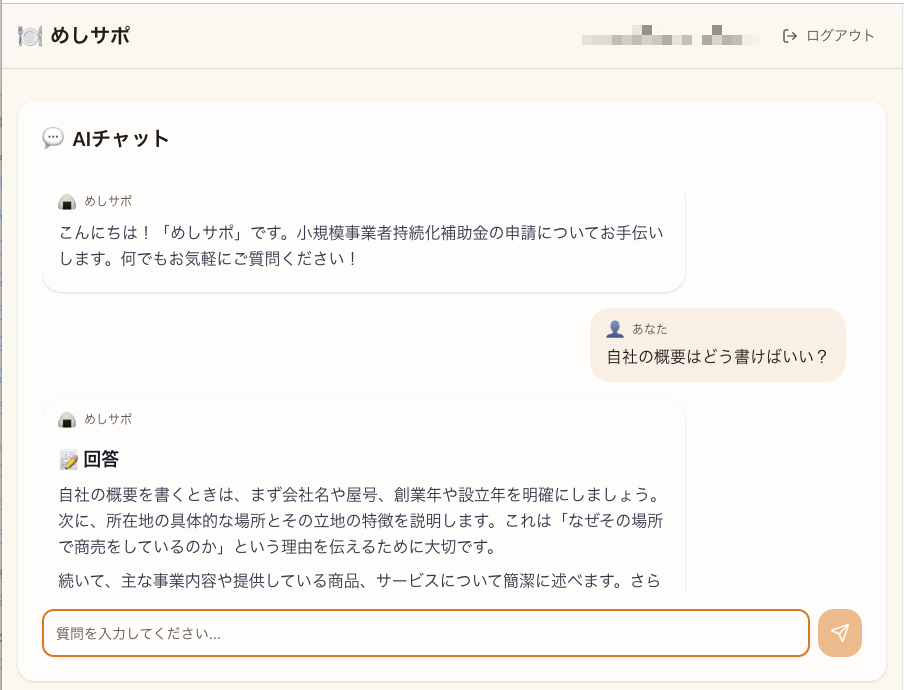Screen dimensions: 904x690
Task: Click the user avatar icon beside あなた
Action: 615,329
